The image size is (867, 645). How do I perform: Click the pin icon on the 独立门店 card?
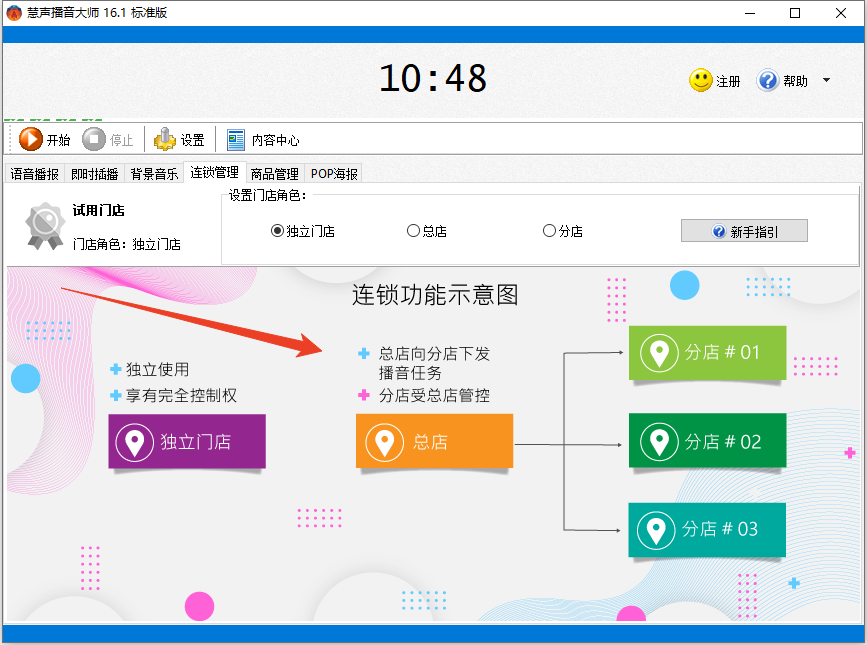pyautogui.click(x=135, y=441)
